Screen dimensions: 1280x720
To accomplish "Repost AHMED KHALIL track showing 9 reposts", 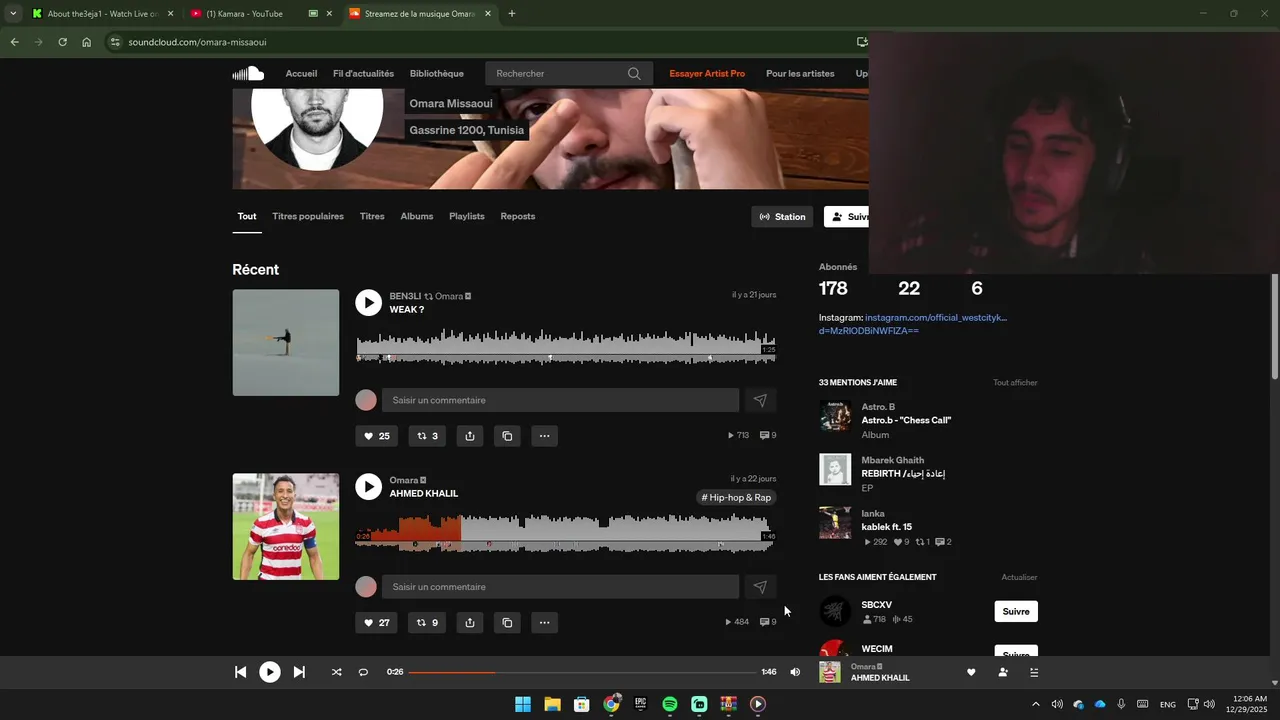I will [427, 623].
